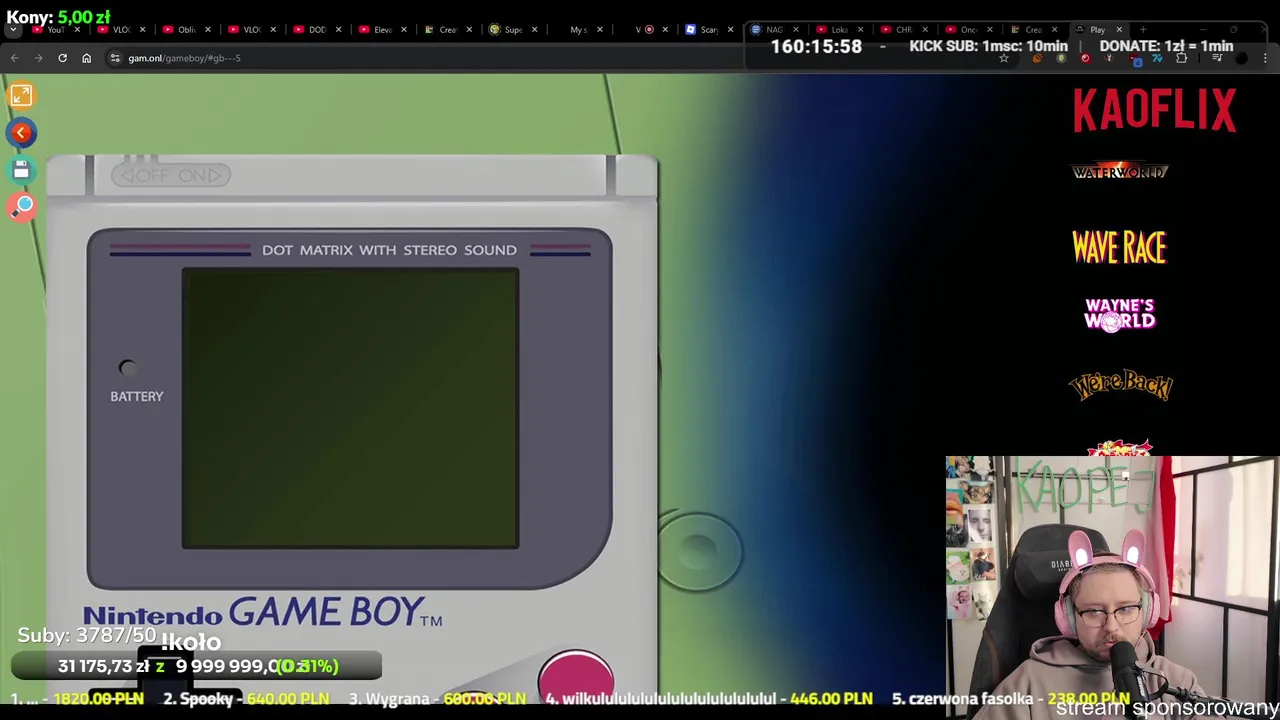
Task: Open the media control playlist icon
Action: pos(1217,59)
